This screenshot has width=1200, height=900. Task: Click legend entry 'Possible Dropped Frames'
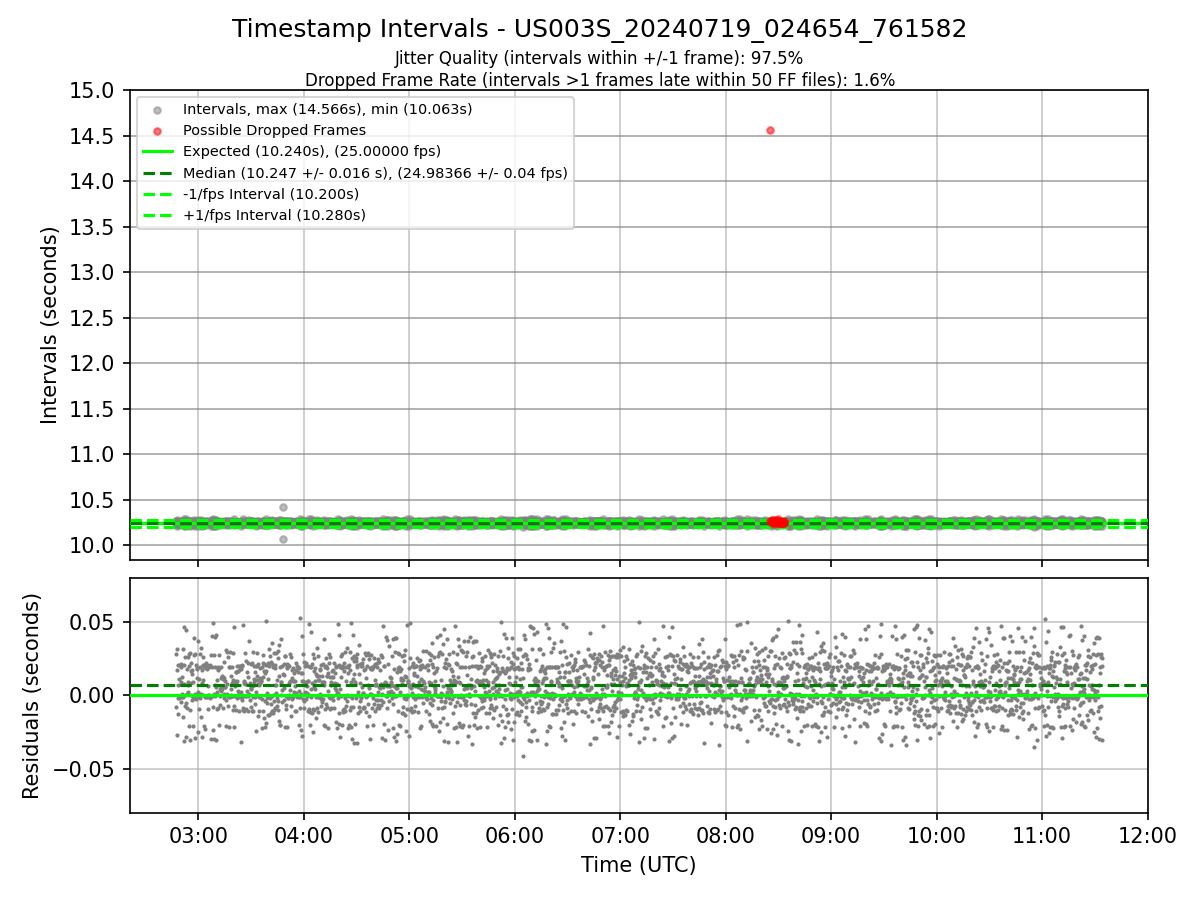274,130
